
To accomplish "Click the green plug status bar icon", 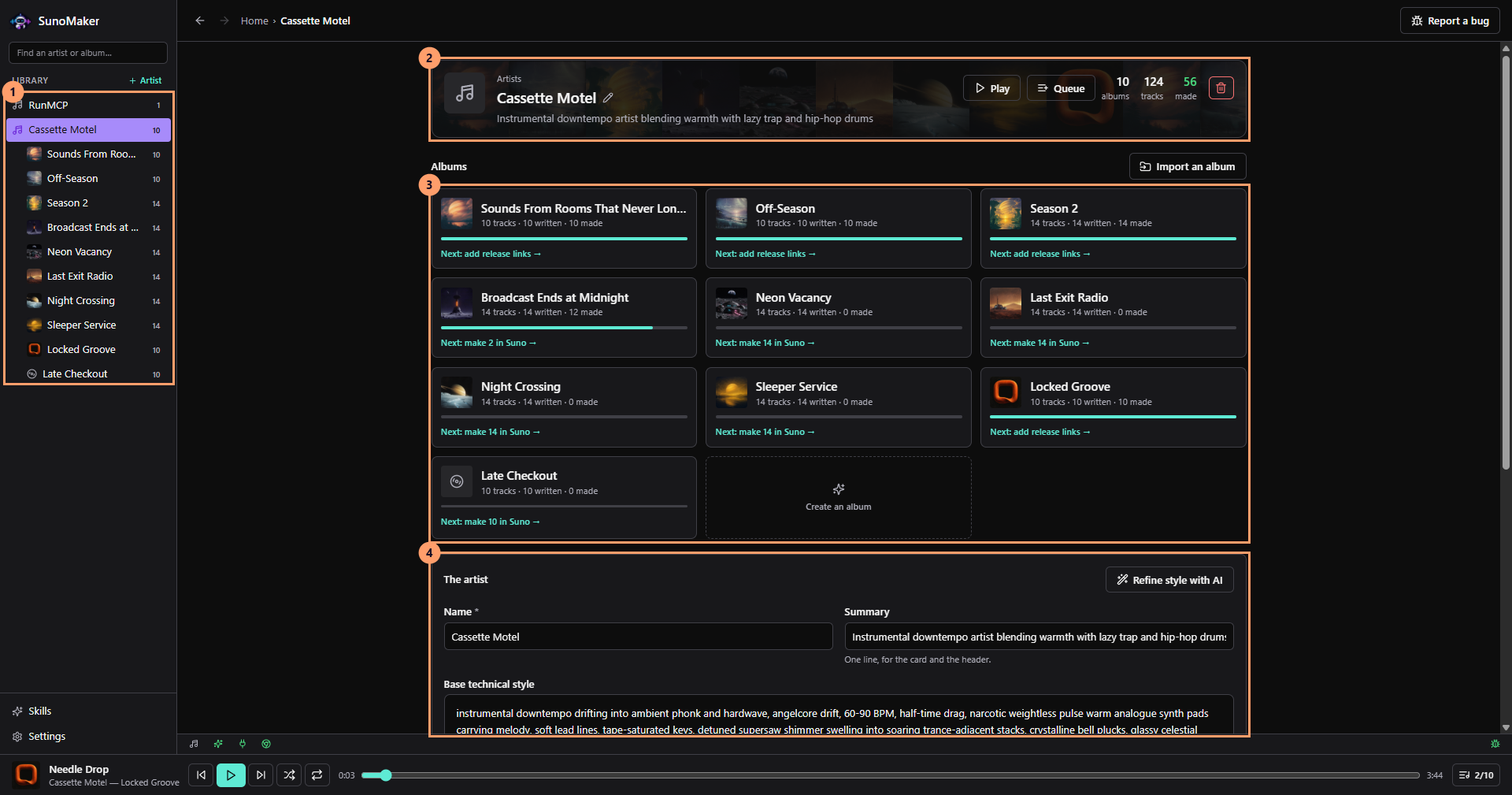I will [243, 744].
